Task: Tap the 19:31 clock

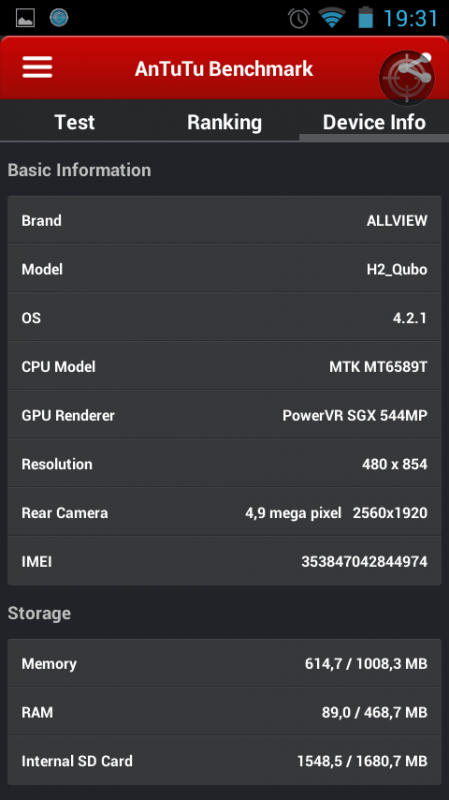Action: [x=410, y=18]
